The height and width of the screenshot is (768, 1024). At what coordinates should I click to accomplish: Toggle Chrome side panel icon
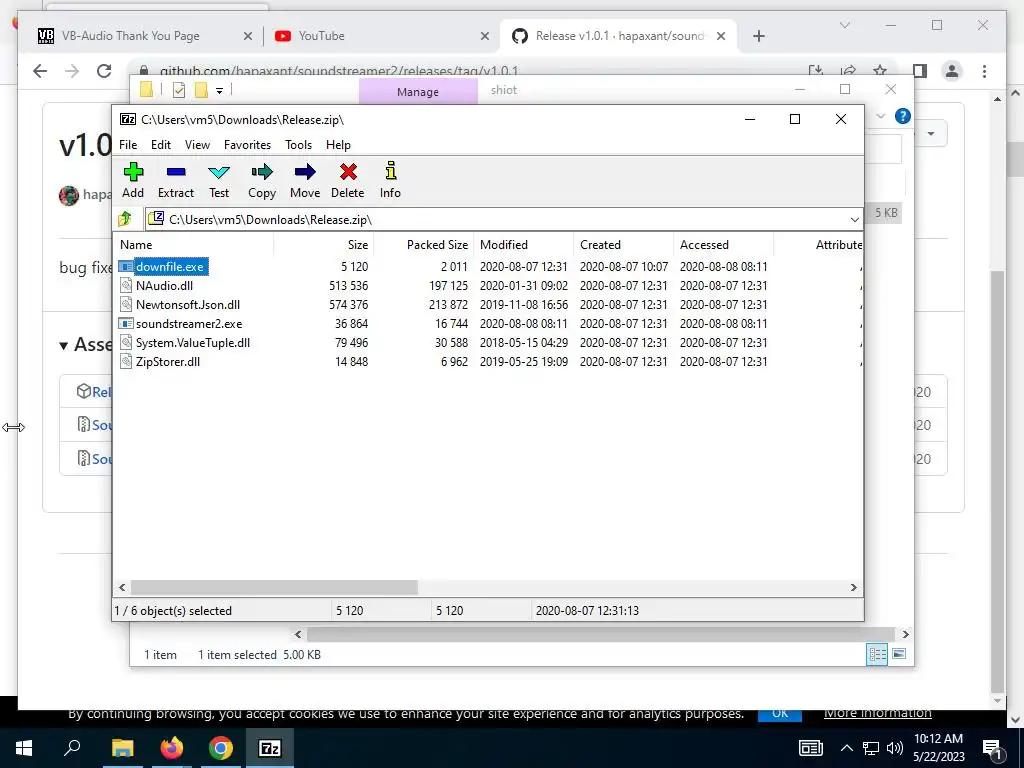tap(920, 71)
